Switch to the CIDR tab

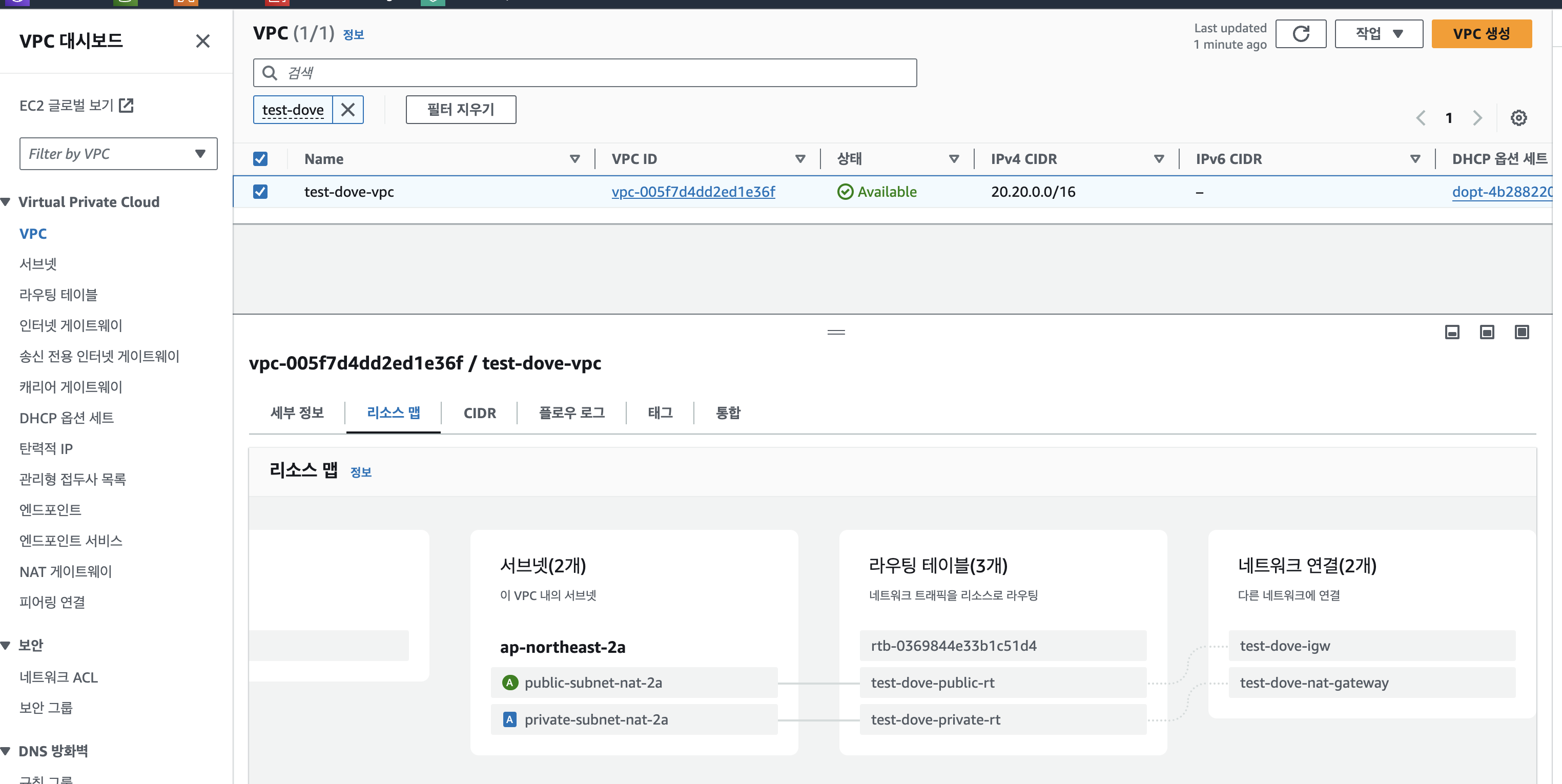point(479,413)
